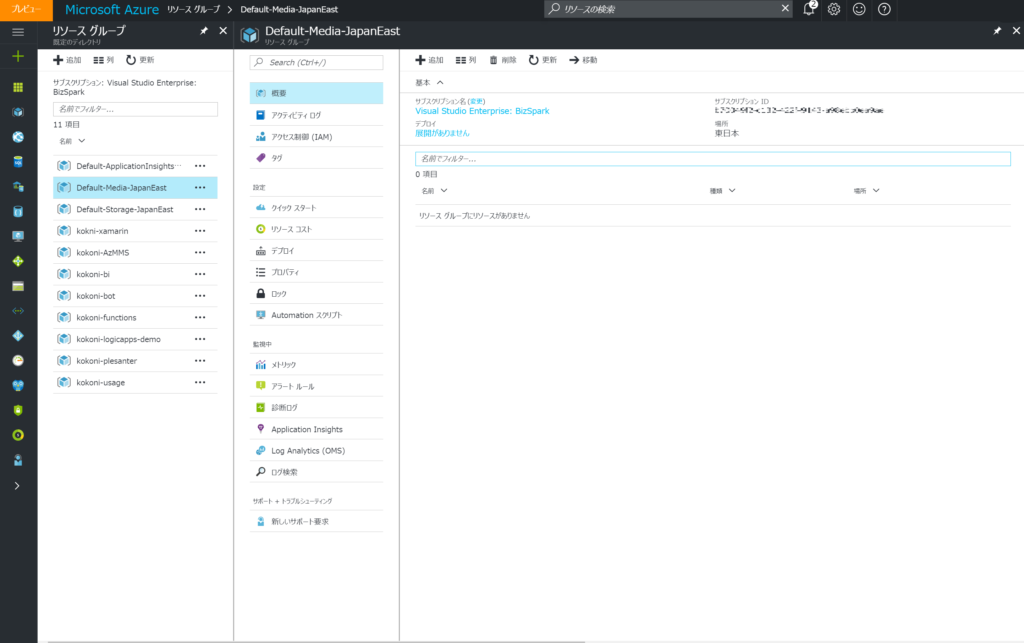Open the notifications bell icon
The height and width of the screenshot is (643, 1024).
[809, 9]
